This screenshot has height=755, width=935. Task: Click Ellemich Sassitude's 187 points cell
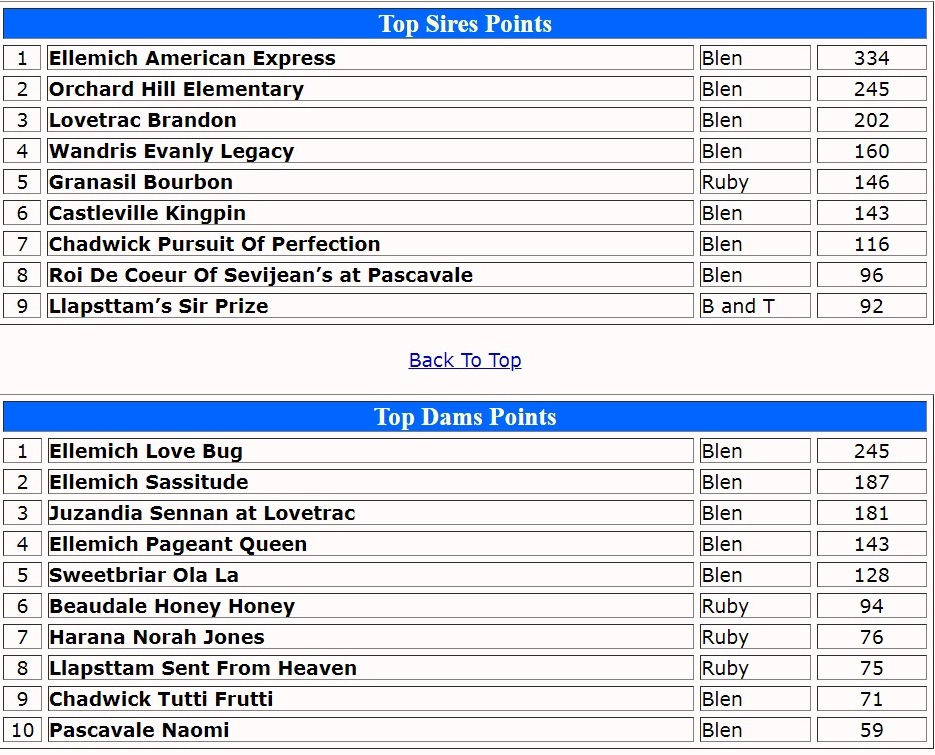871,482
